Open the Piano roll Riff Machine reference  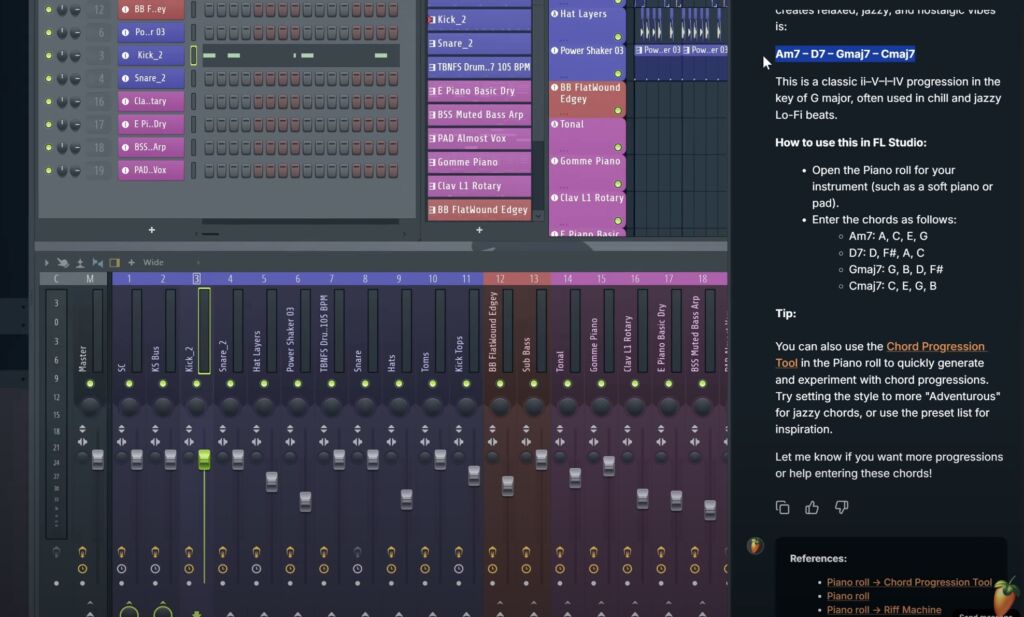883,609
